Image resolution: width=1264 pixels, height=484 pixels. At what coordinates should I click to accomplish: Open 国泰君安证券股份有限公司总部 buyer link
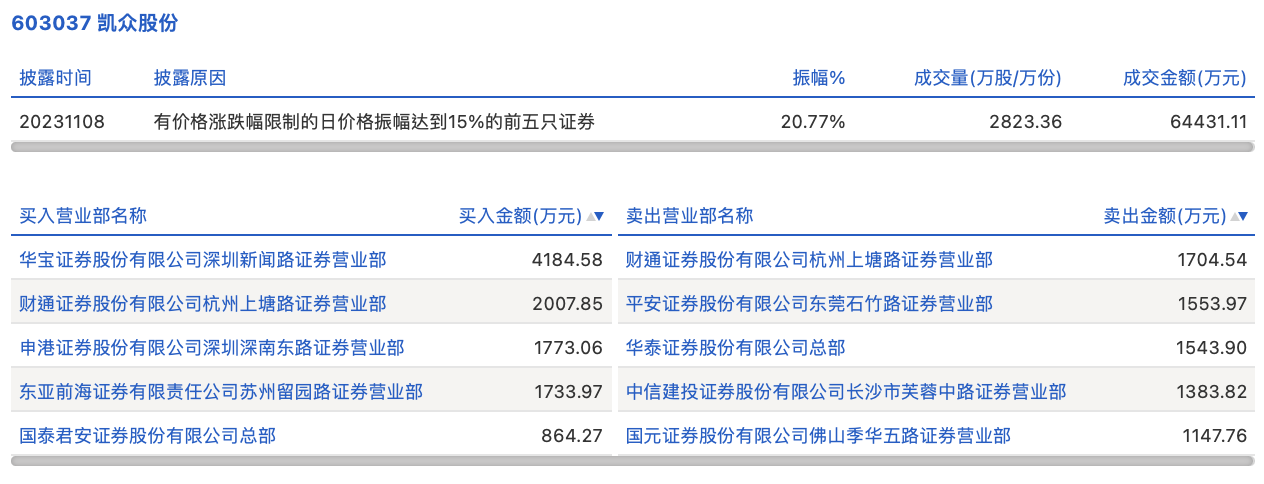148,436
